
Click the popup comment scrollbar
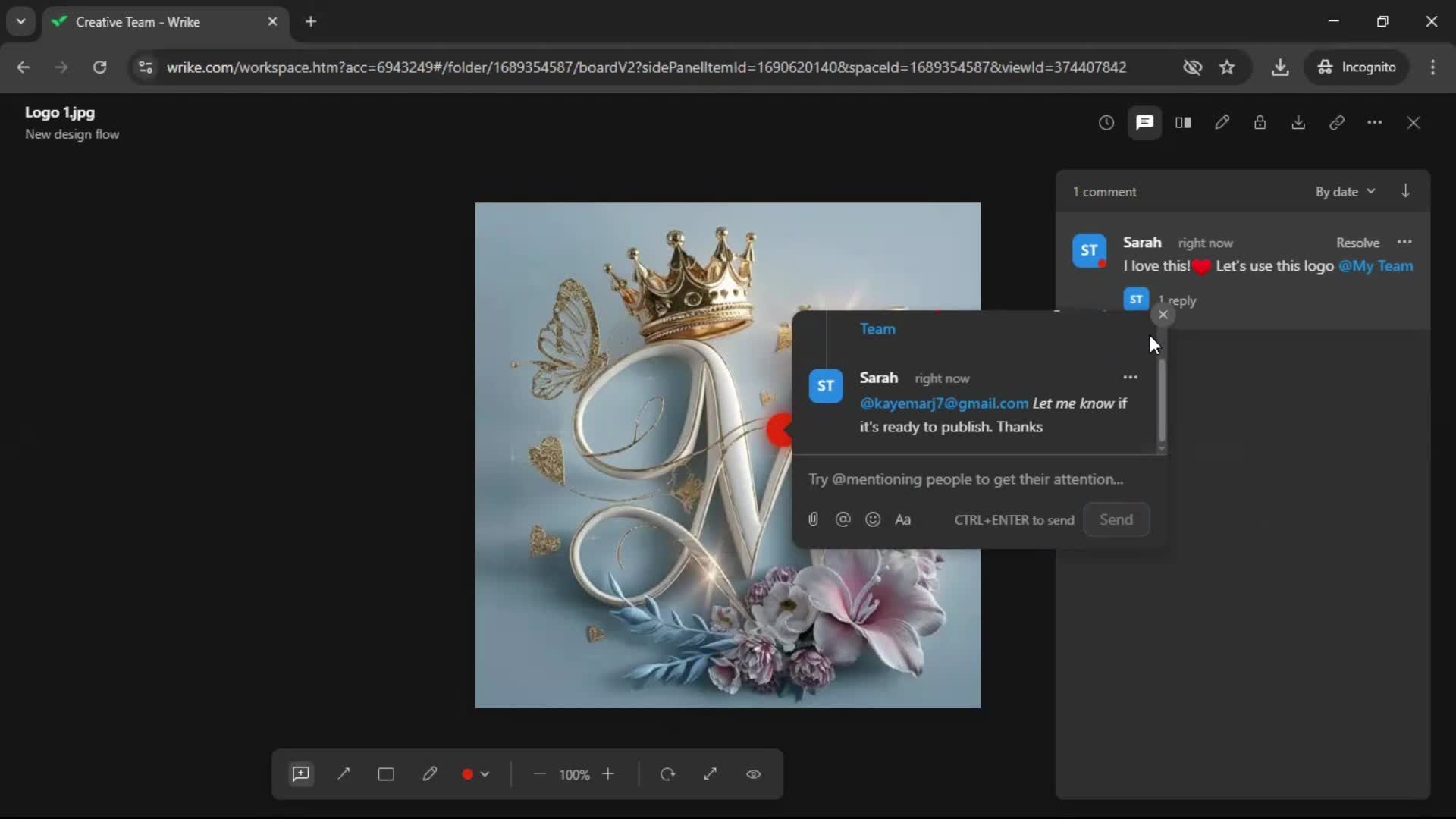coord(1161,400)
